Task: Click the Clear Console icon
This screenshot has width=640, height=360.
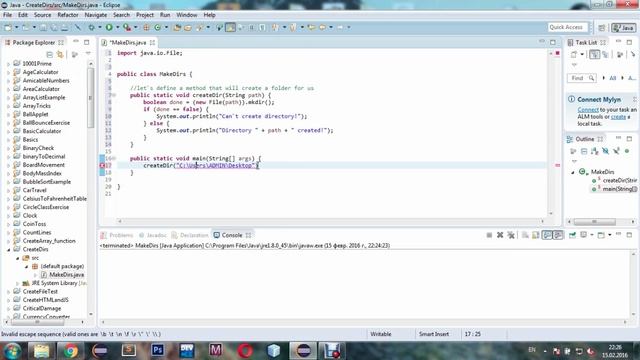Action: pyautogui.click(x=525, y=235)
